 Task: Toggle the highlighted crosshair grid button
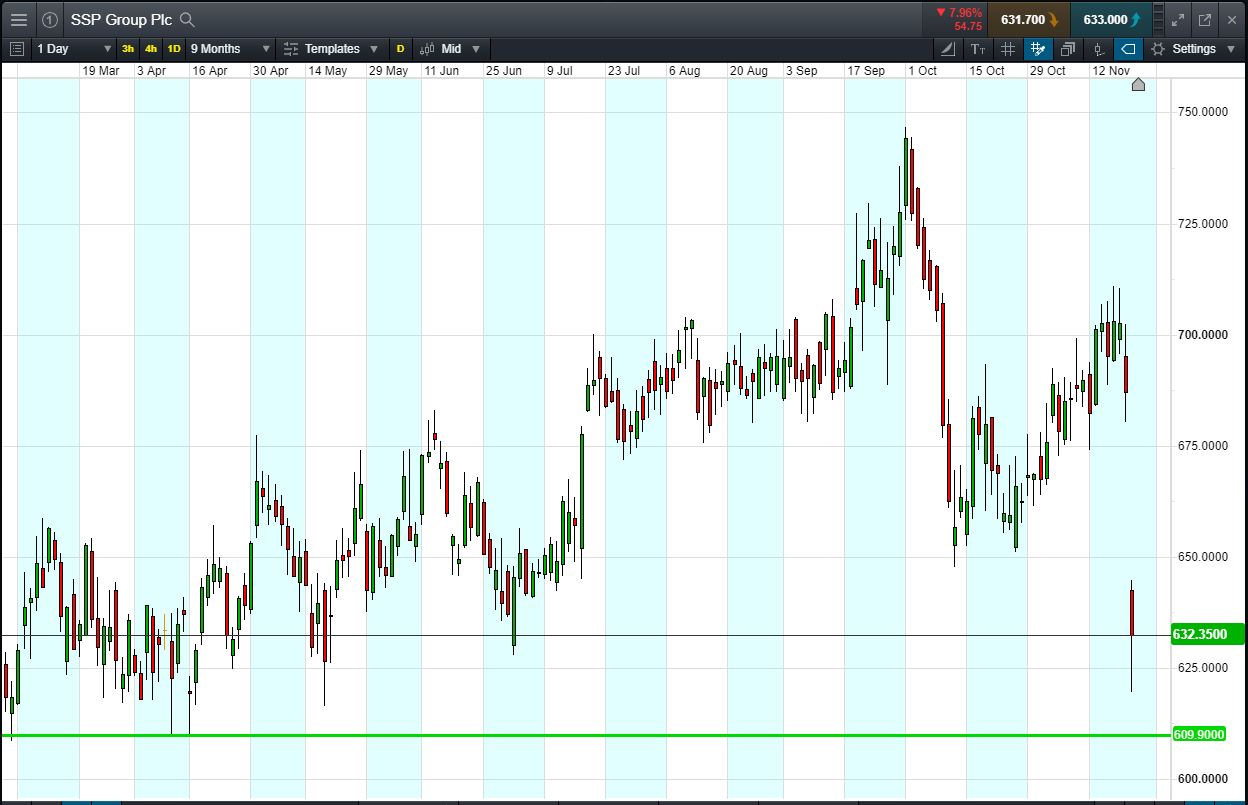tap(1038, 49)
